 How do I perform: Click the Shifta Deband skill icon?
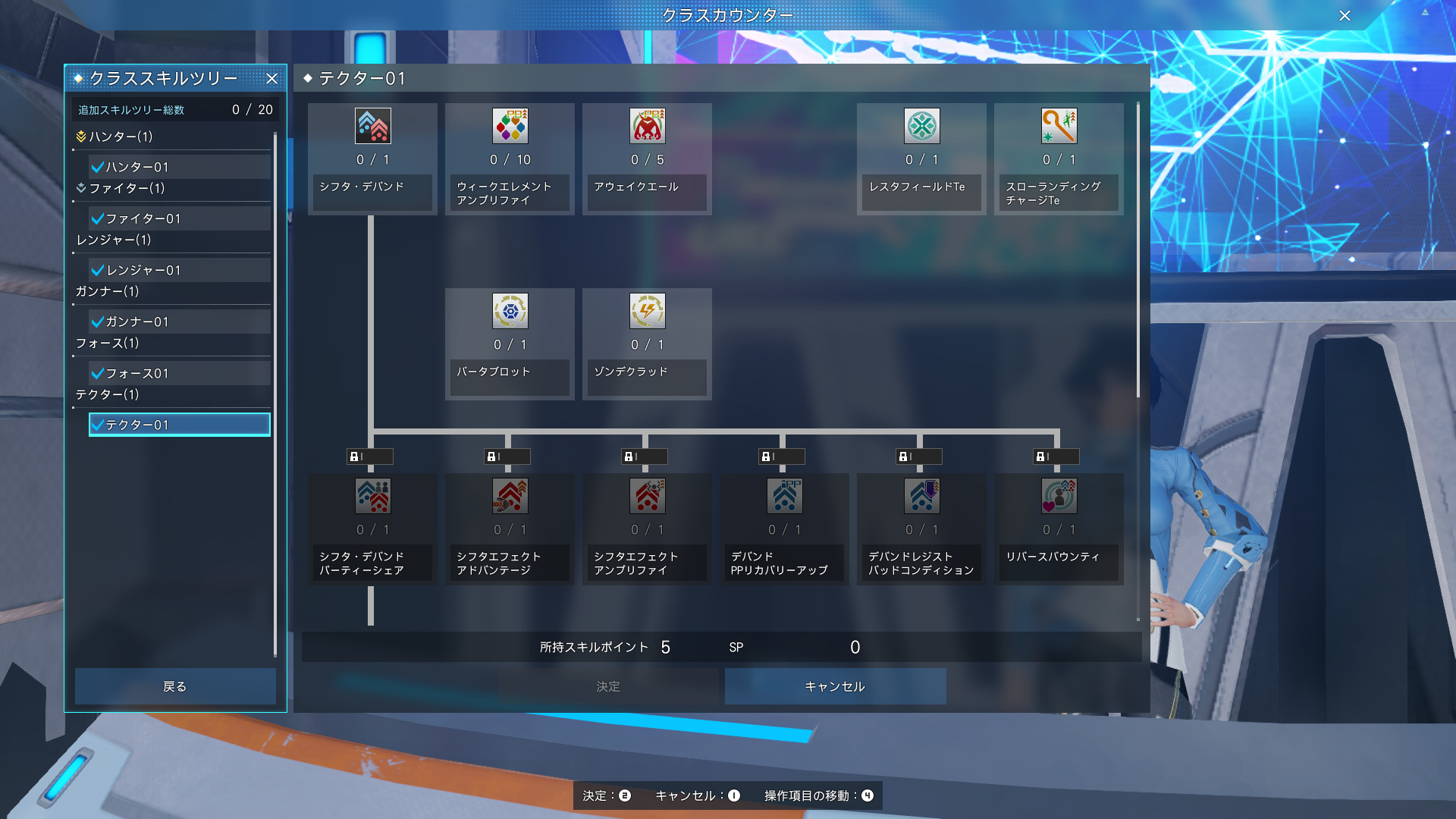click(372, 126)
